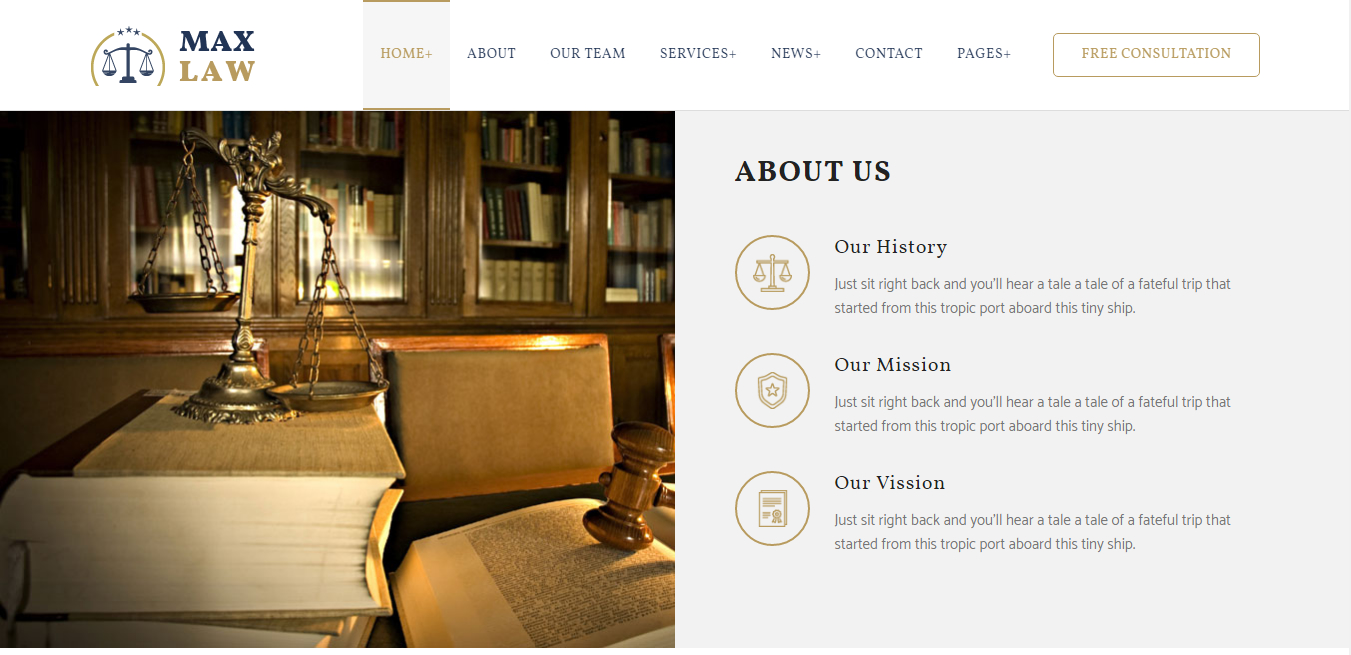Expand the HOME+ dropdown menu
The height and width of the screenshot is (655, 1351).
[x=406, y=54]
